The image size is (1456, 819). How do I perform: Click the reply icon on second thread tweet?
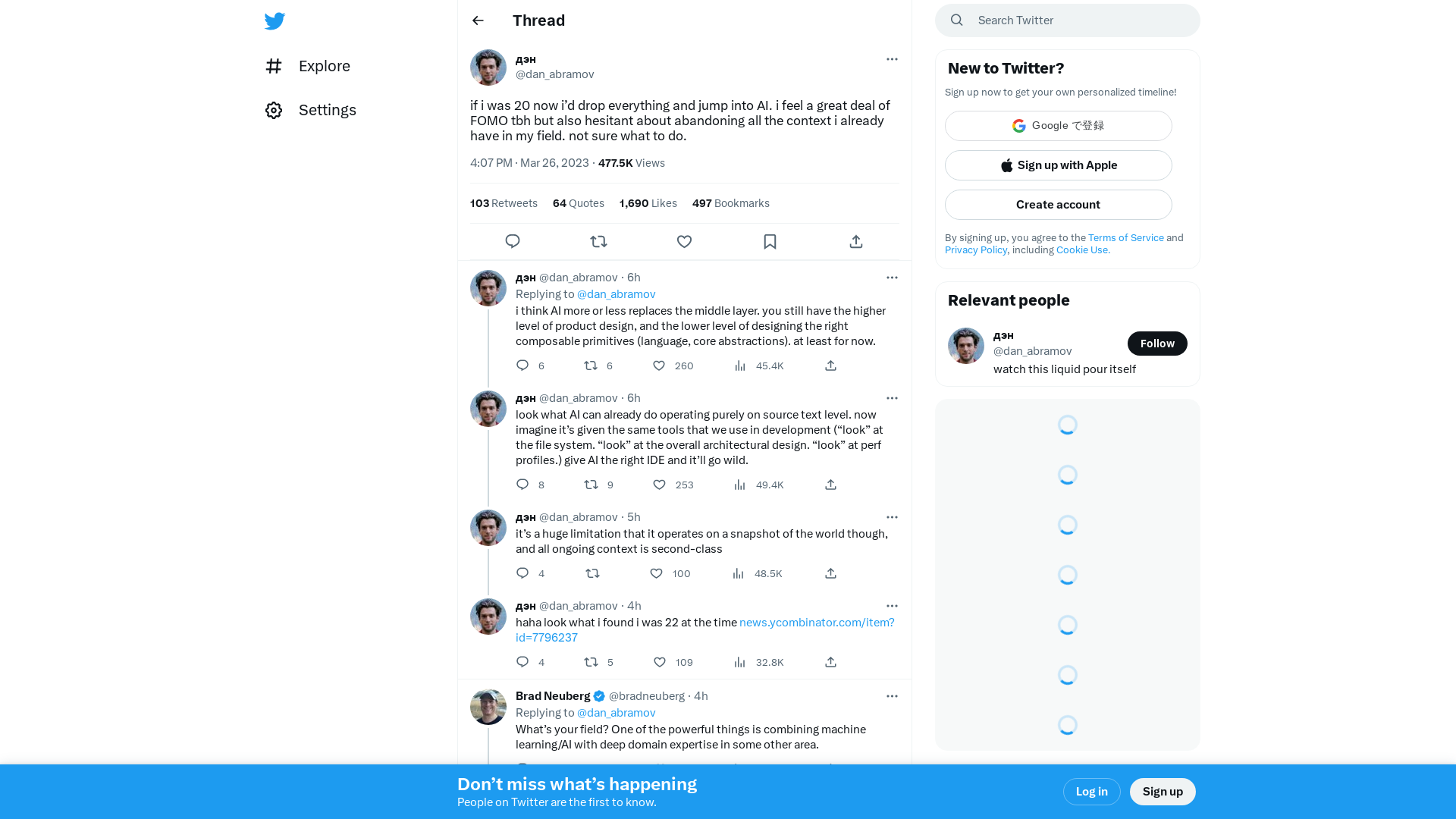click(522, 484)
